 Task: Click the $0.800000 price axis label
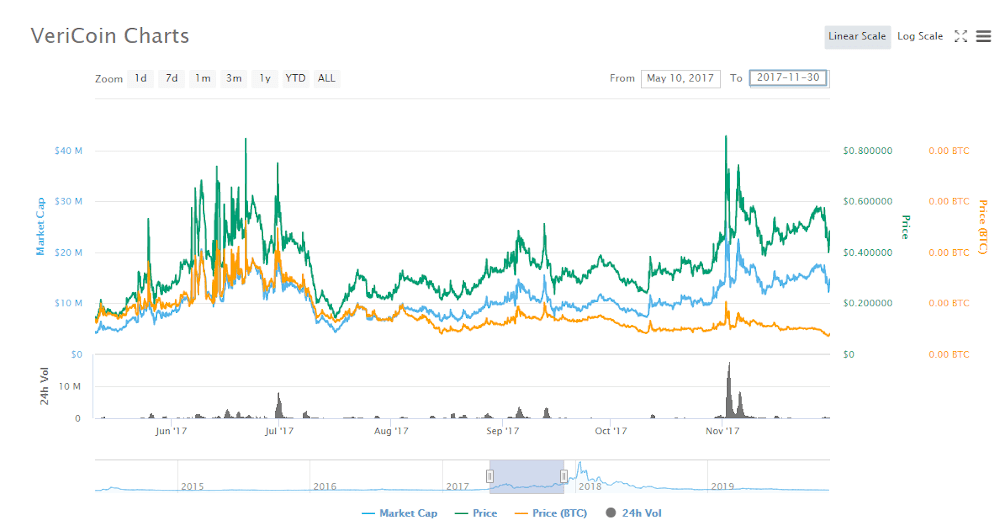point(867,151)
